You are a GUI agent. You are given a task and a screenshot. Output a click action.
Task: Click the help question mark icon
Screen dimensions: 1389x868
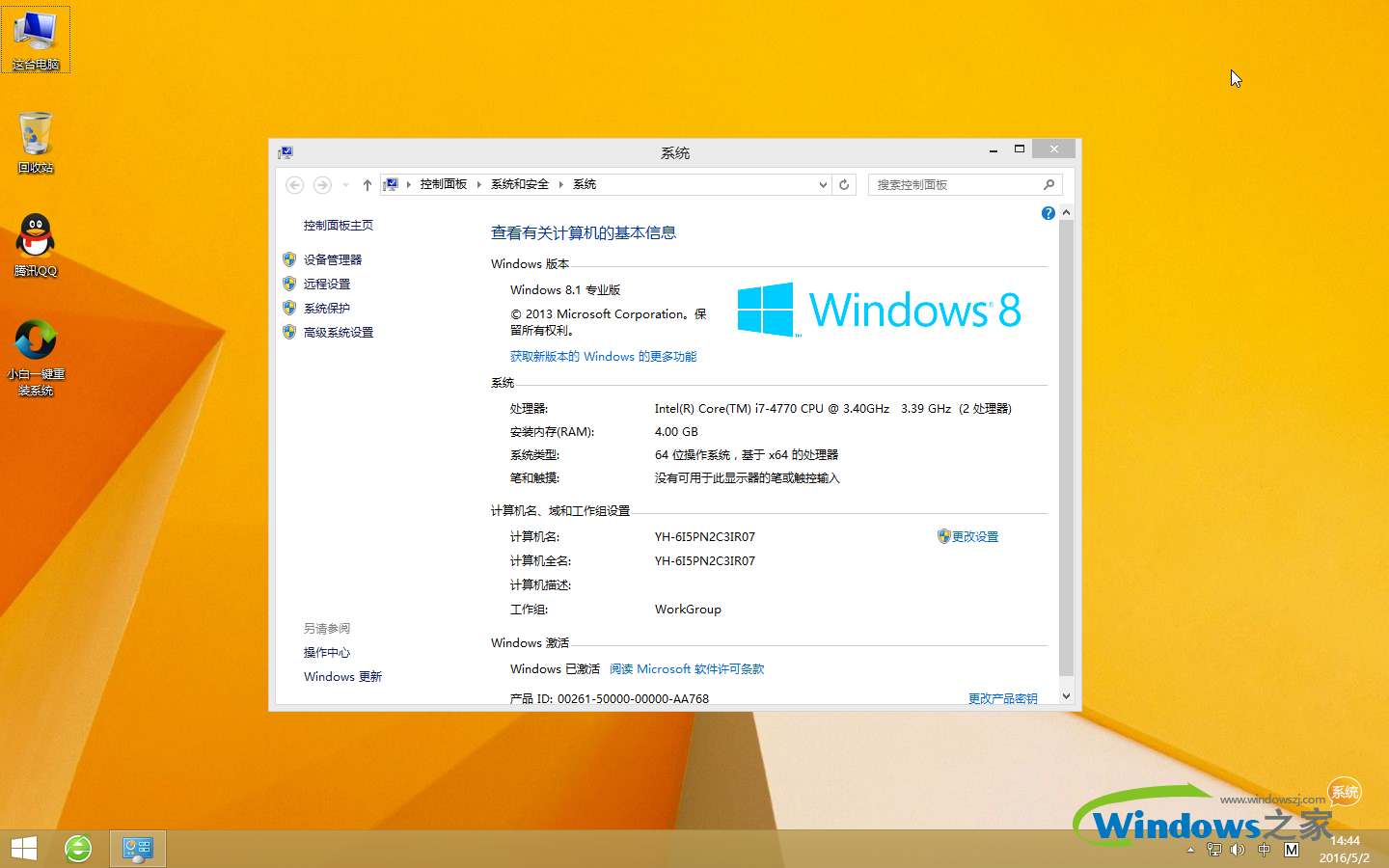click(1048, 212)
